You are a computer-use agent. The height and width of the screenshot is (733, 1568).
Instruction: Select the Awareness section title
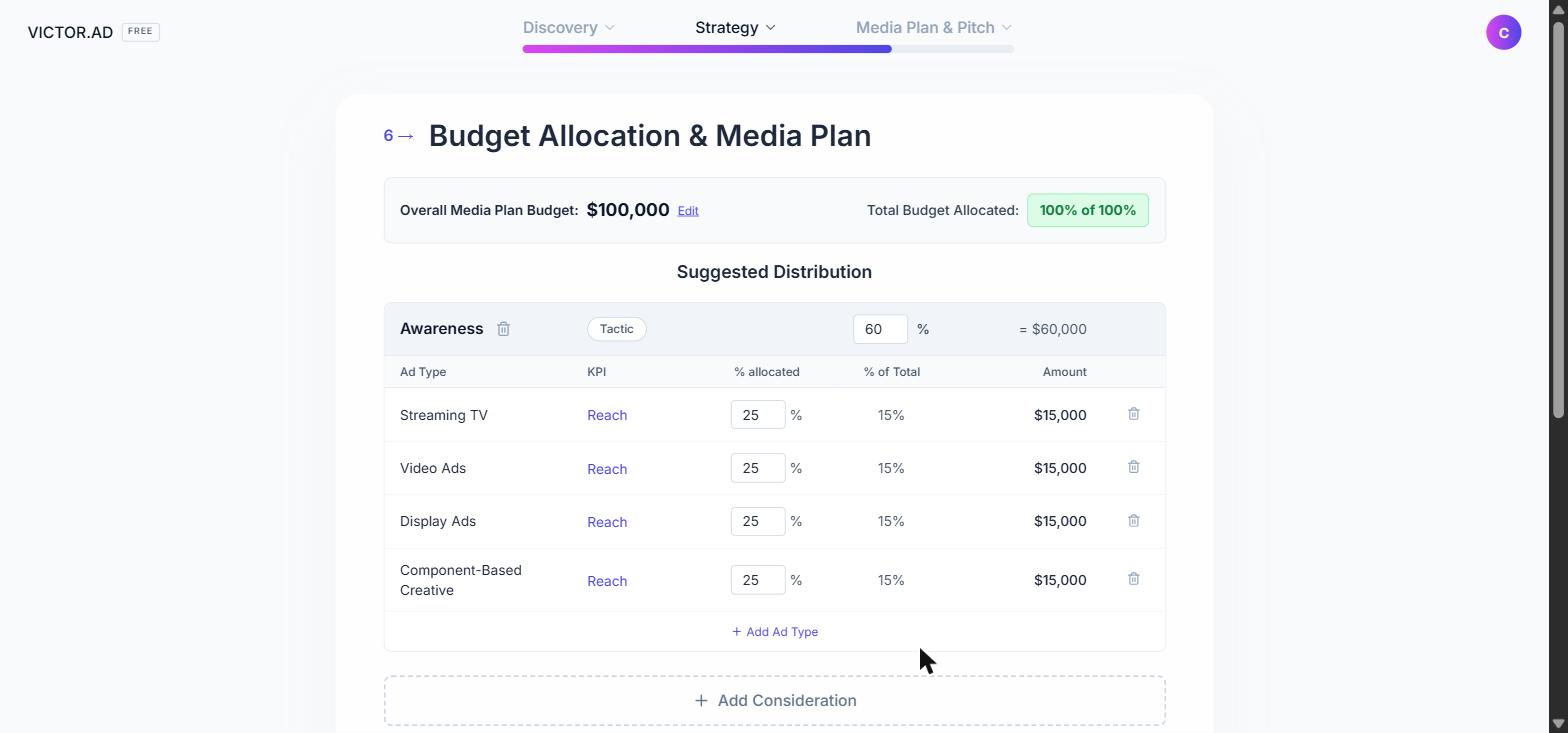[x=441, y=329]
